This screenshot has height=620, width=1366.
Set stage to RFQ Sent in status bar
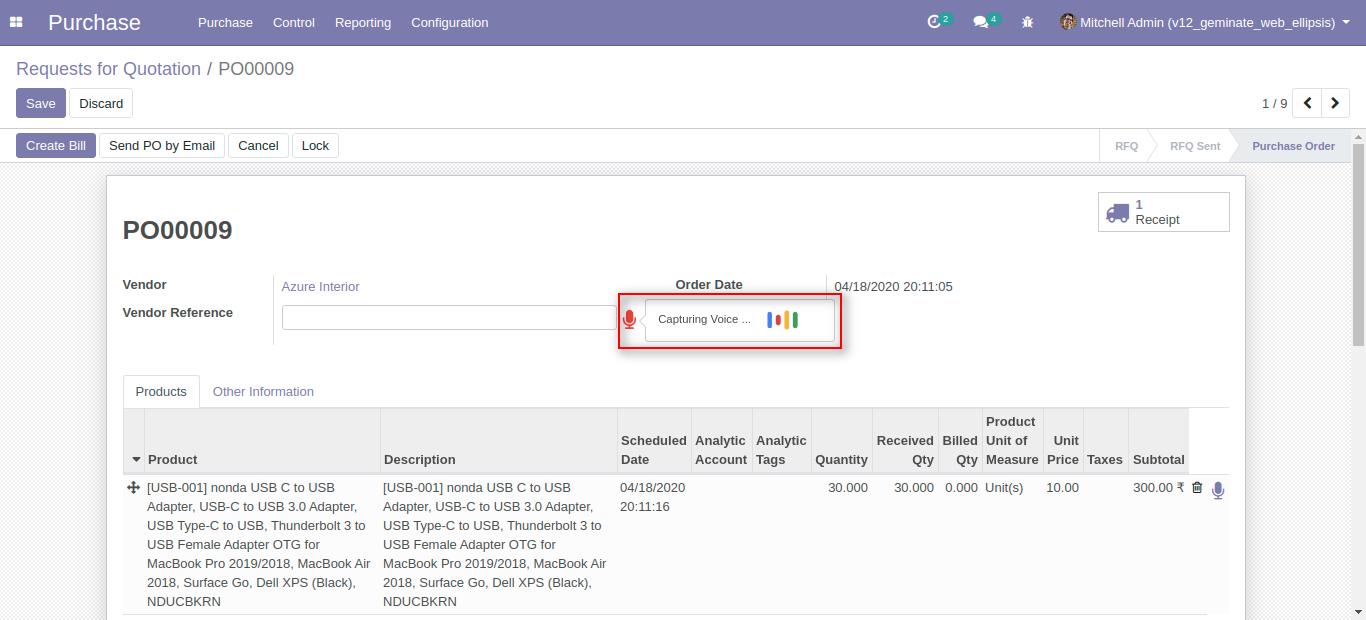[x=1194, y=146]
